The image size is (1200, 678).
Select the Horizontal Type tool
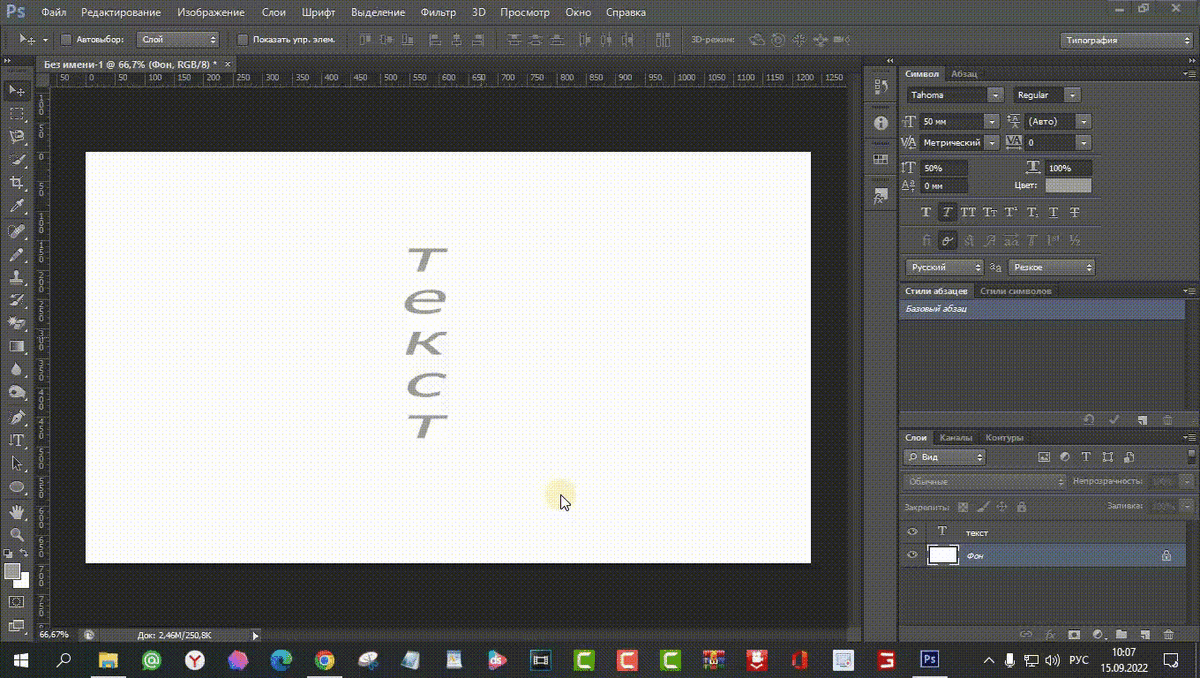tap(17, 440)
